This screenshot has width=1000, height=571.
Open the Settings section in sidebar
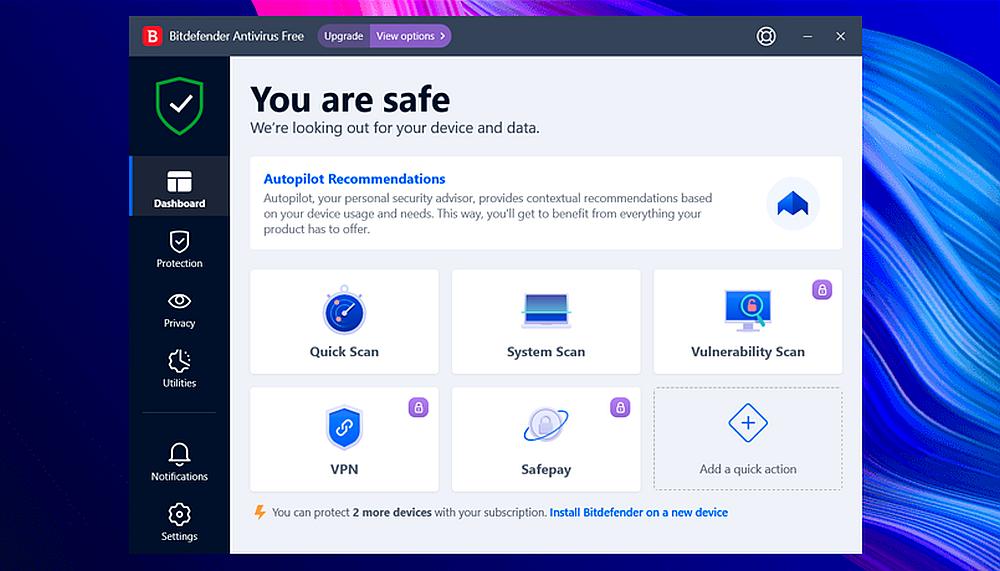click(179, 522)
